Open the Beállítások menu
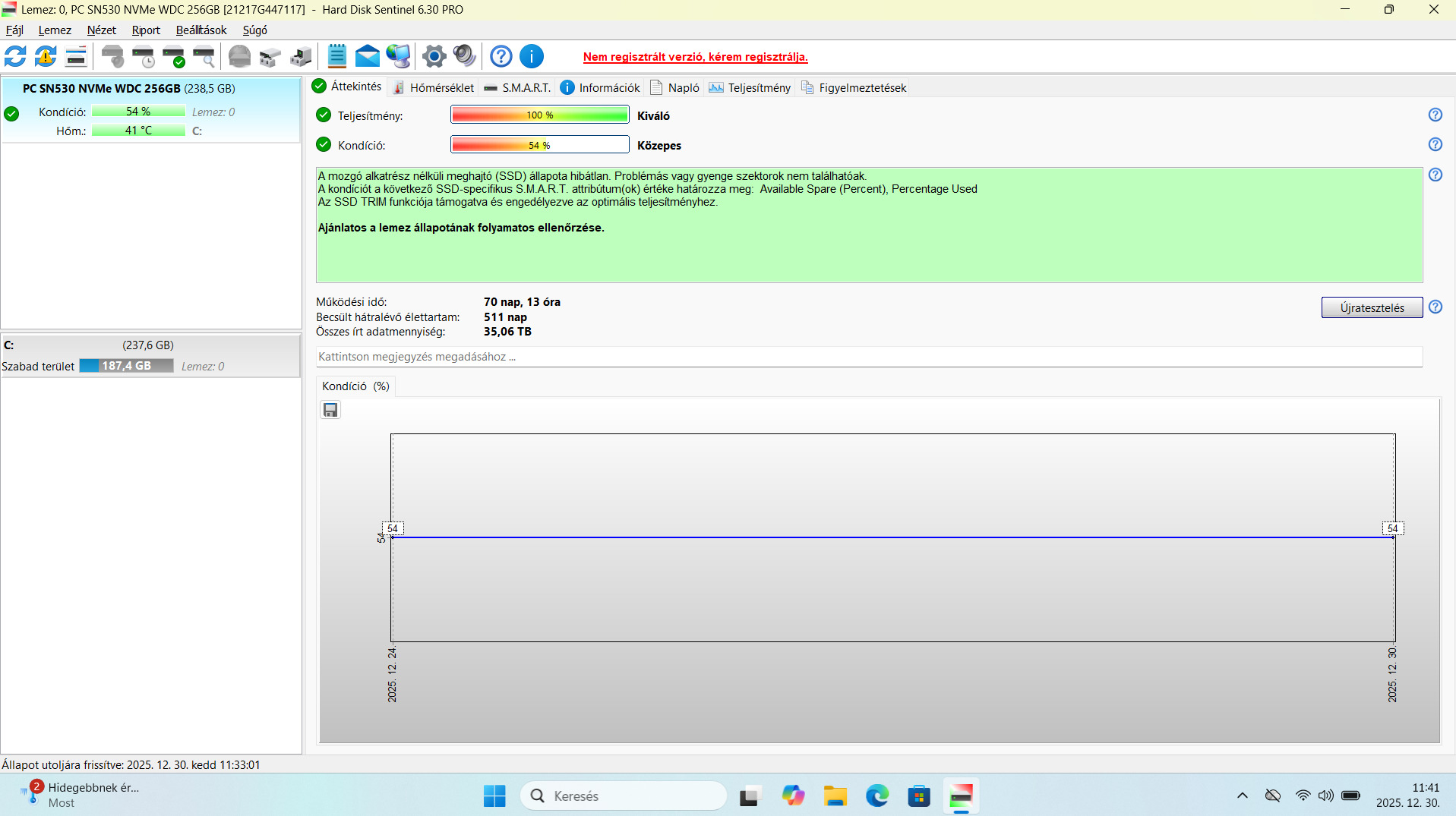 click(201, 30)
